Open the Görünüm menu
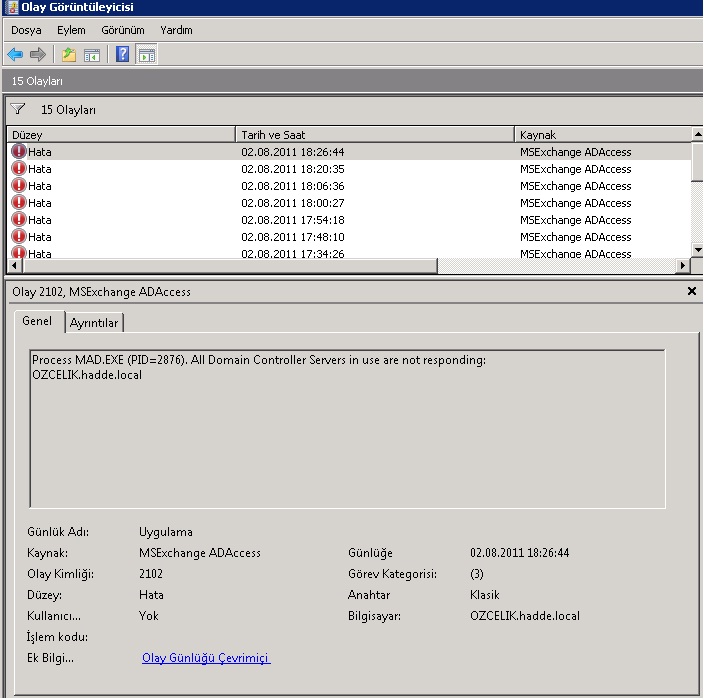This screenshot has height=700, width=704. [123, 30]
